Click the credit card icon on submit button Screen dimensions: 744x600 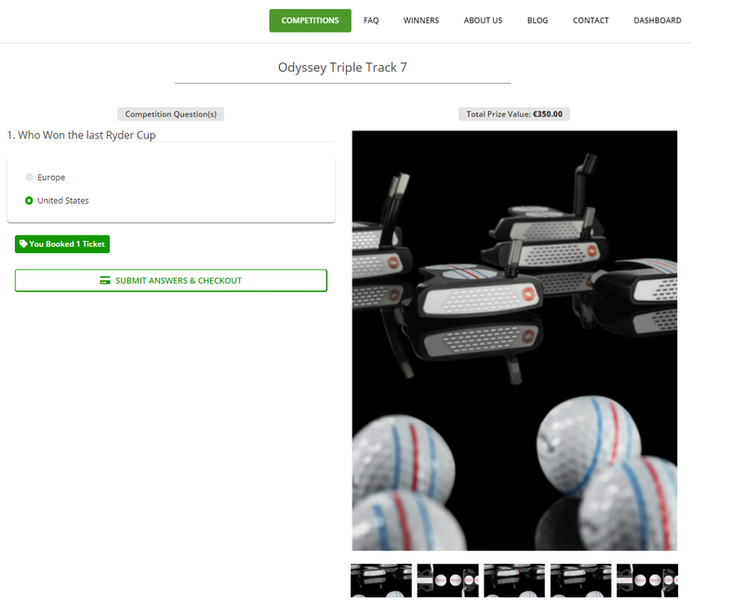click(x=105, y=281)
